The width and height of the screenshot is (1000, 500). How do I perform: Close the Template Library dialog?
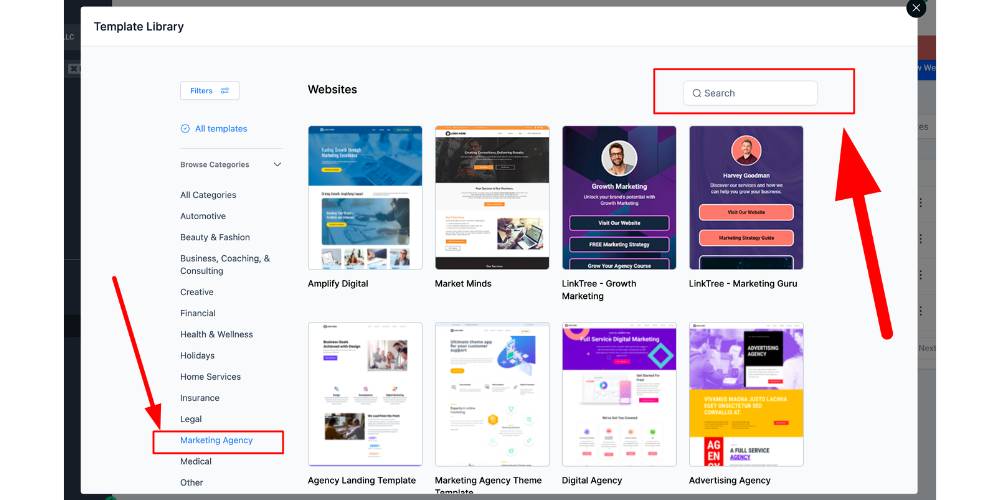(916, 8)
